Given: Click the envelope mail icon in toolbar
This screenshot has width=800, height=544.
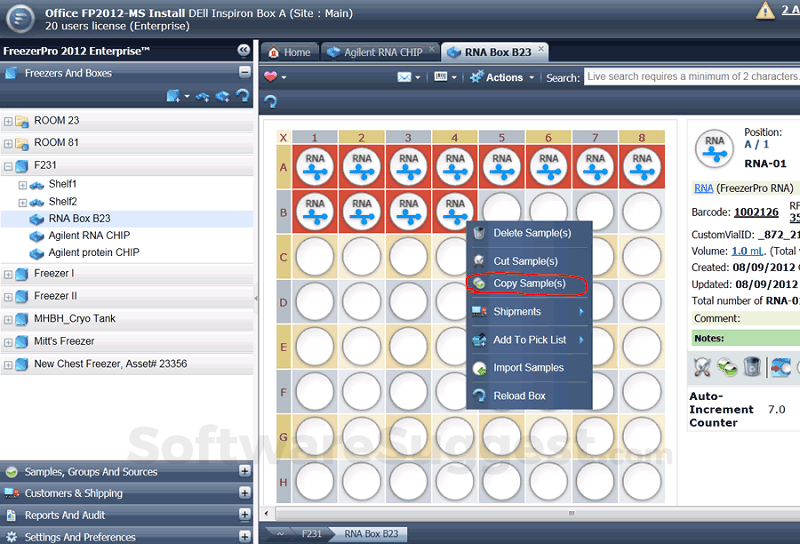Looking at the screenshot, I should [x=404, y=77].
